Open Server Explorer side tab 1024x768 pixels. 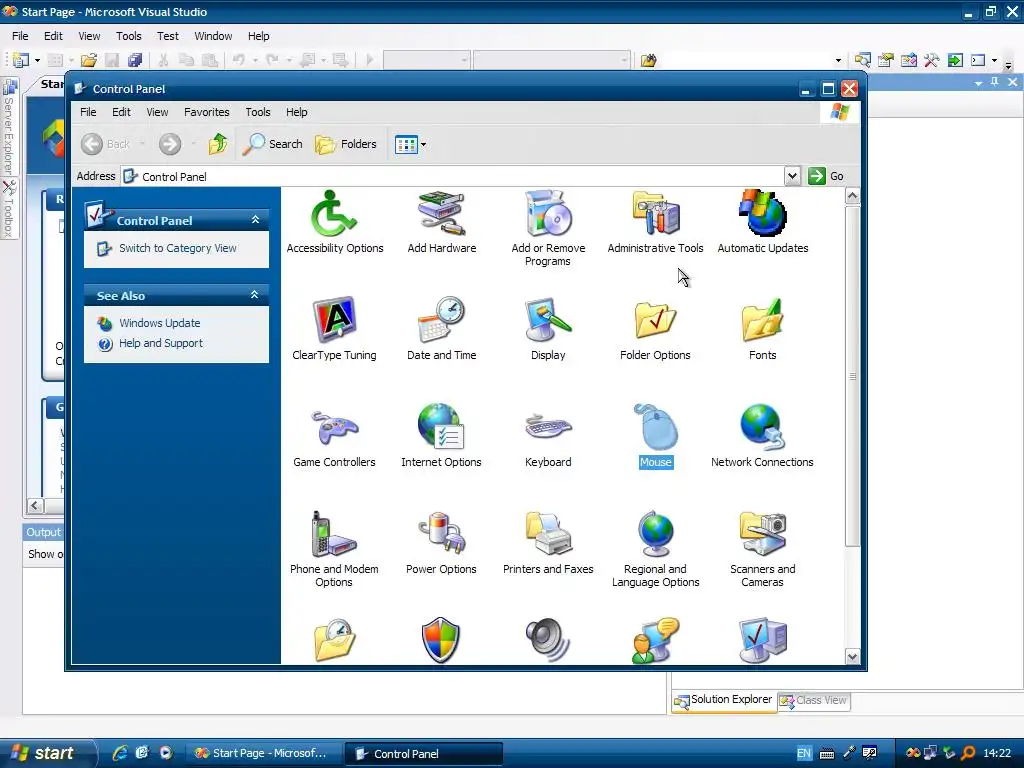[x=9, y=127]
